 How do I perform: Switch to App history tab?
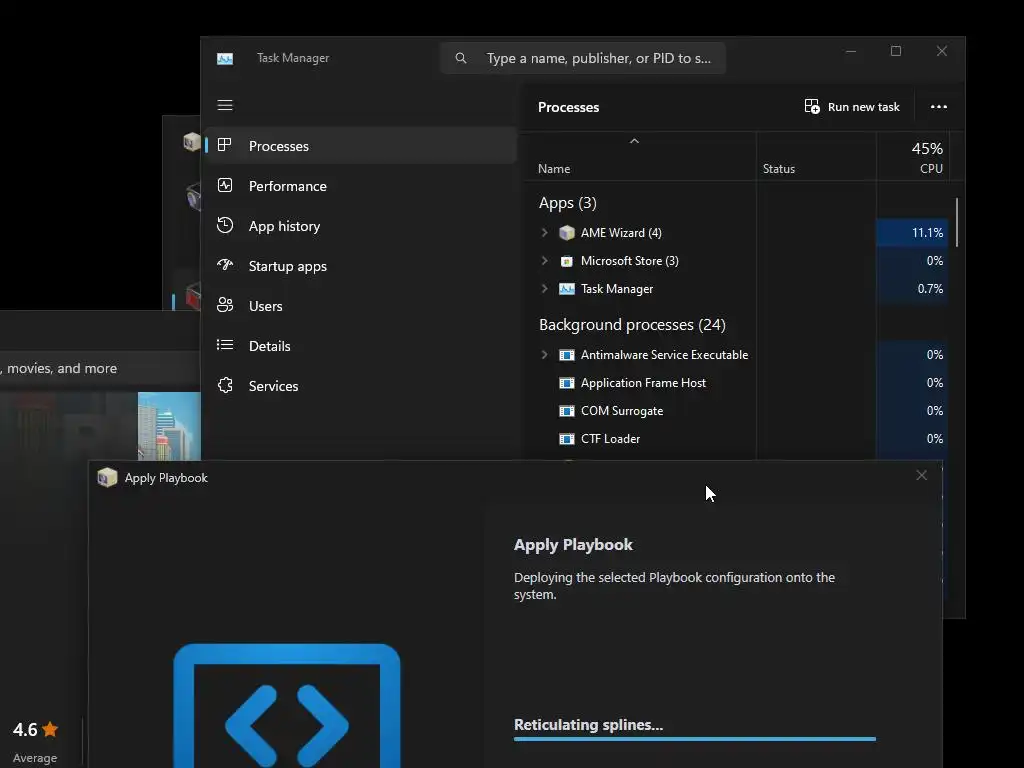[360, 226]
